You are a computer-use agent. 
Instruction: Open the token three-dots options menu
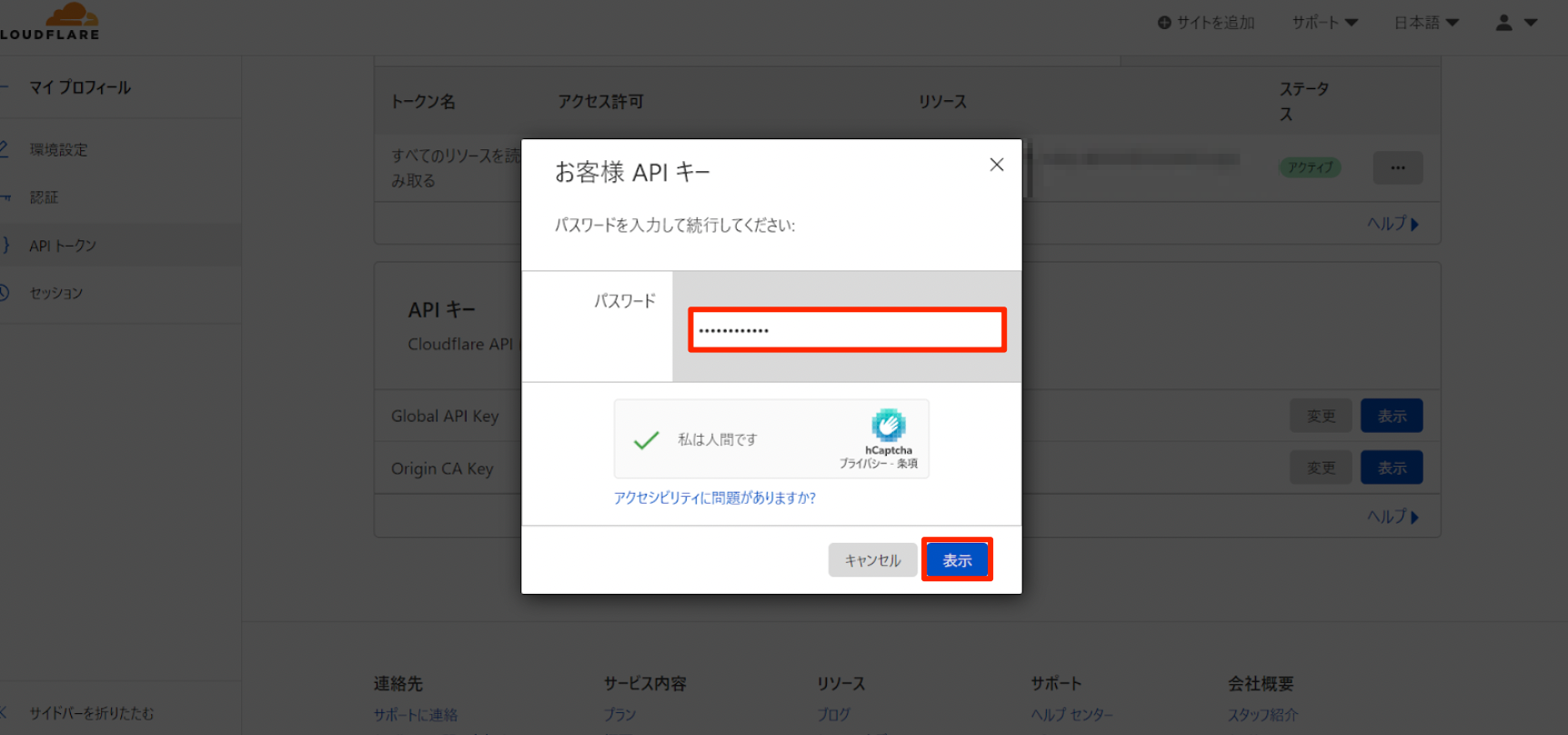pyautogui.click(x=1397, y=167)
